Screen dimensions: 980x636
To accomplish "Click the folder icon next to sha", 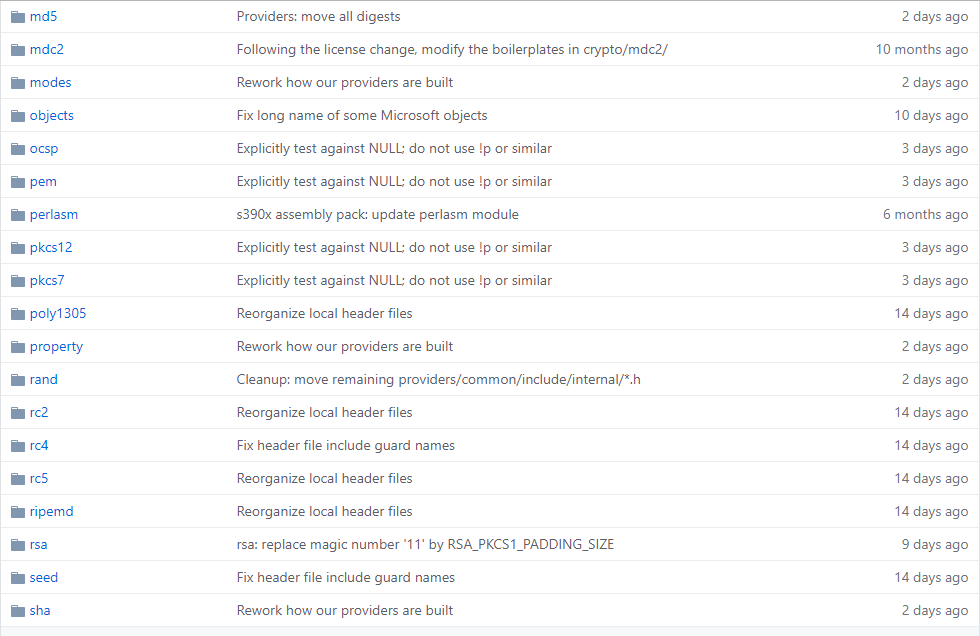I will pyautogui.click(x=17, y=610).
